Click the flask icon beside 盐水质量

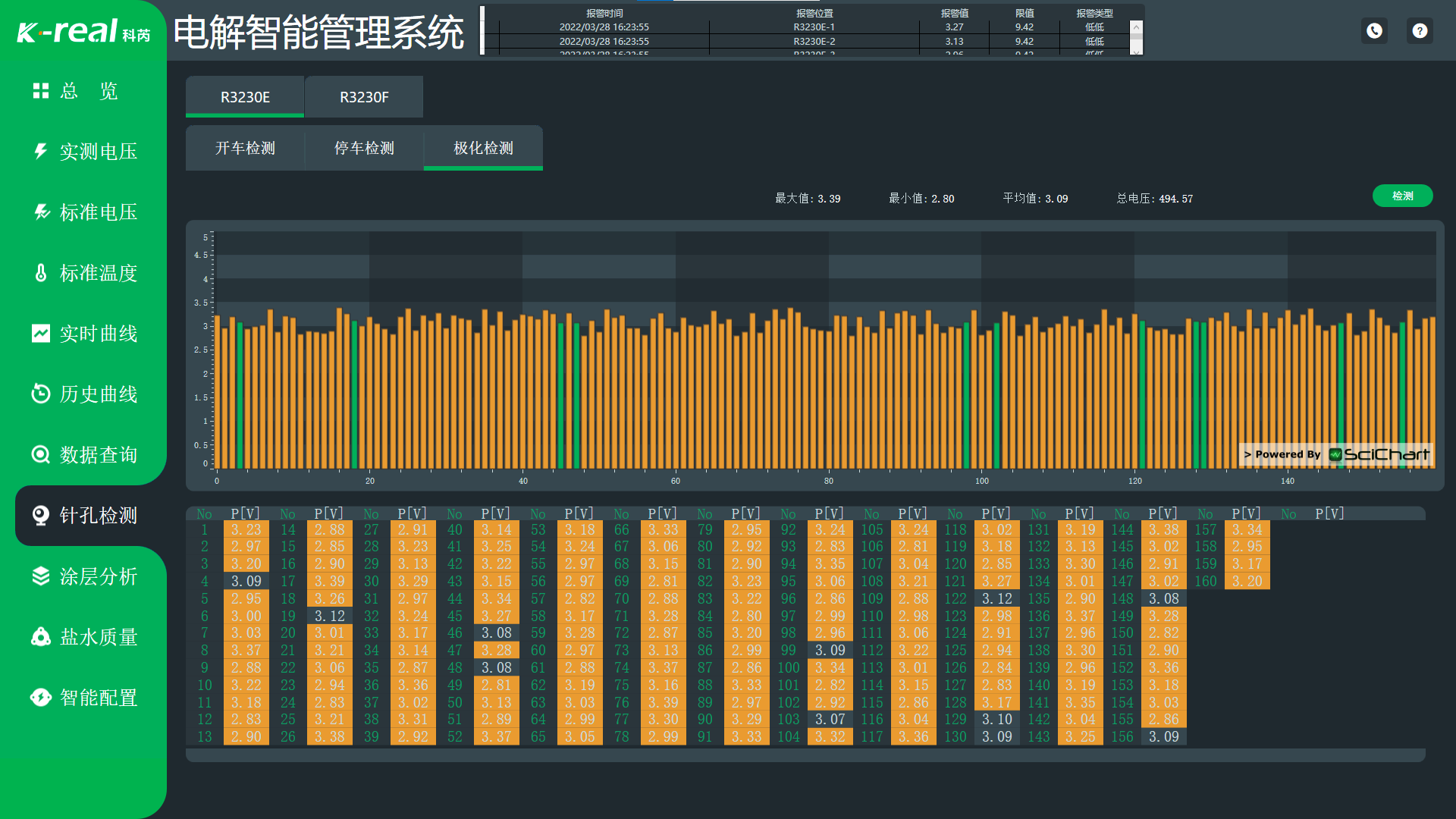[x=41, y=636]
